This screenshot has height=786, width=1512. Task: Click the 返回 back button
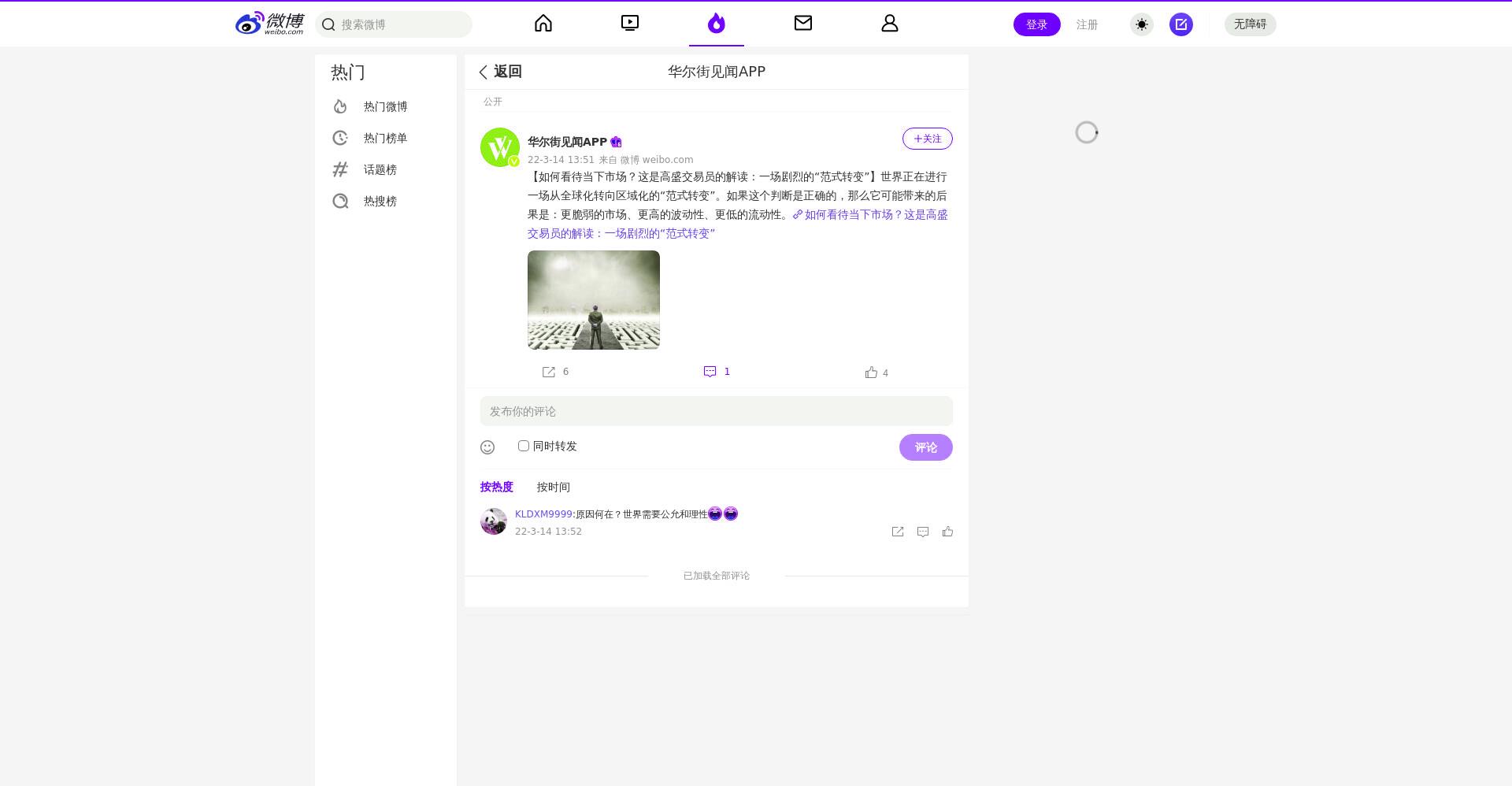point(500,72)
